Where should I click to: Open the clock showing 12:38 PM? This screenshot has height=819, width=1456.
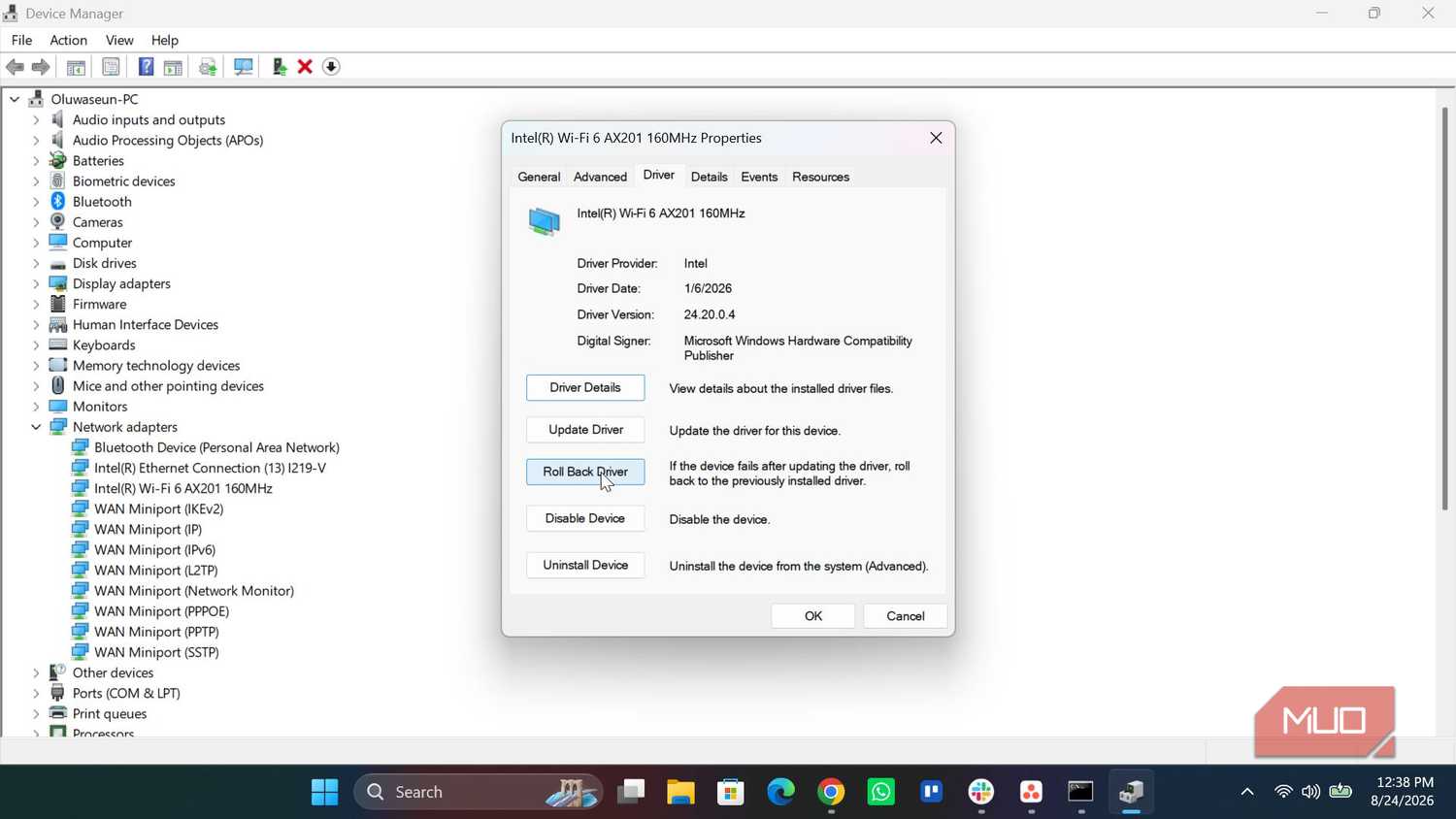click(x=1403, y=792)
